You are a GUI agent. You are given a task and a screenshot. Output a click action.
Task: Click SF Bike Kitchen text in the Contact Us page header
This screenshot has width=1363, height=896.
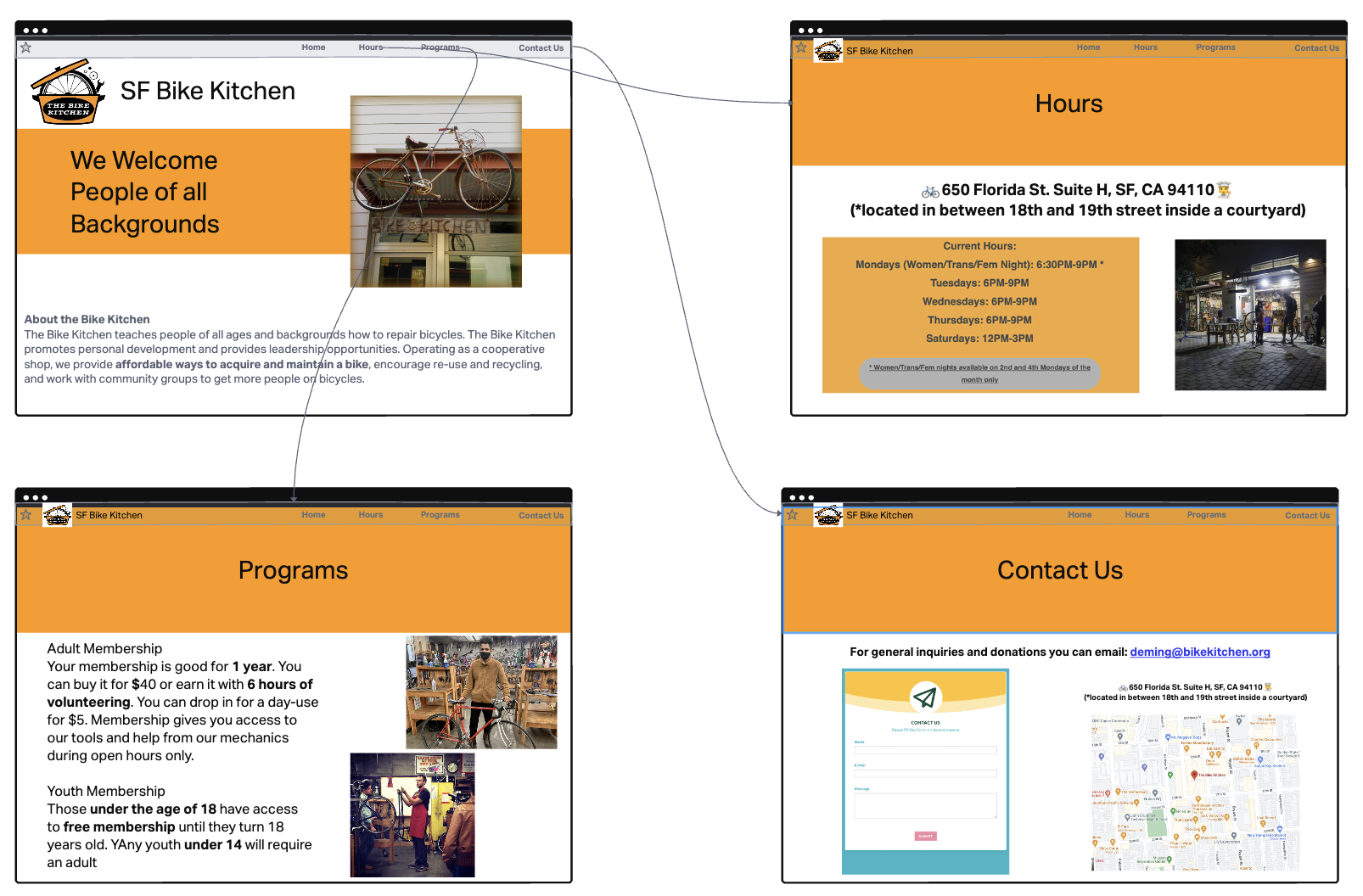[879, 515]
